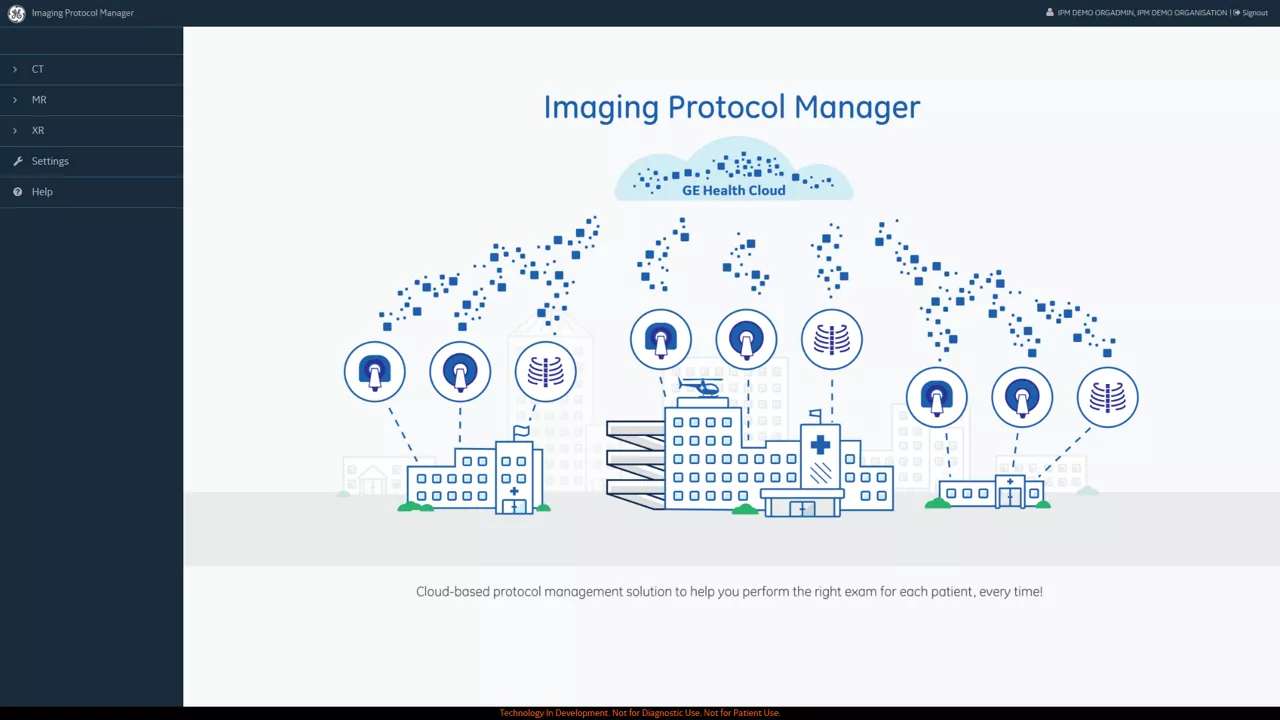Open the Help menu item
The image size is (1280, 720).
[91, 192]
